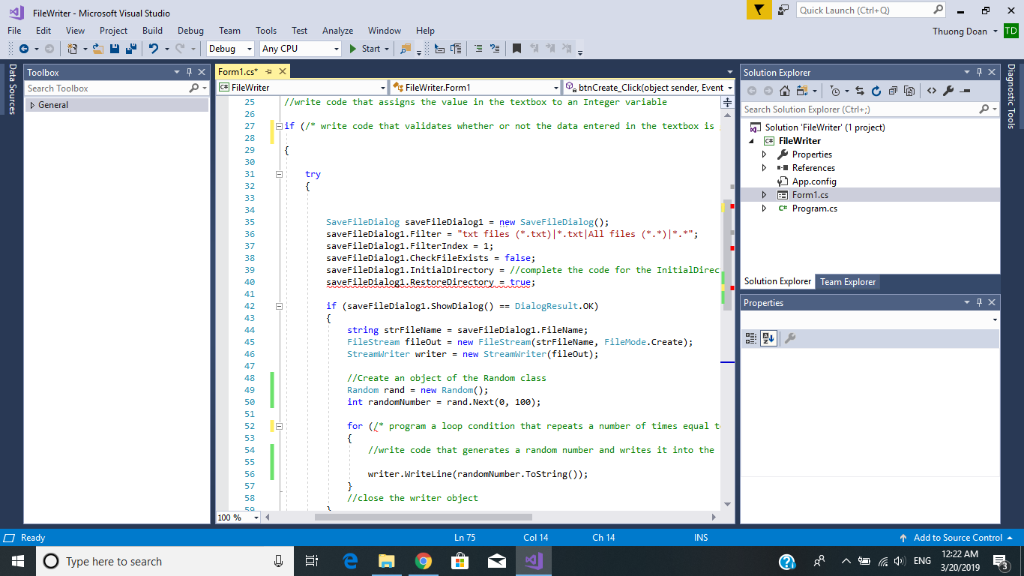Toggle the pin on Form1.cs tab

click(268, 72)
